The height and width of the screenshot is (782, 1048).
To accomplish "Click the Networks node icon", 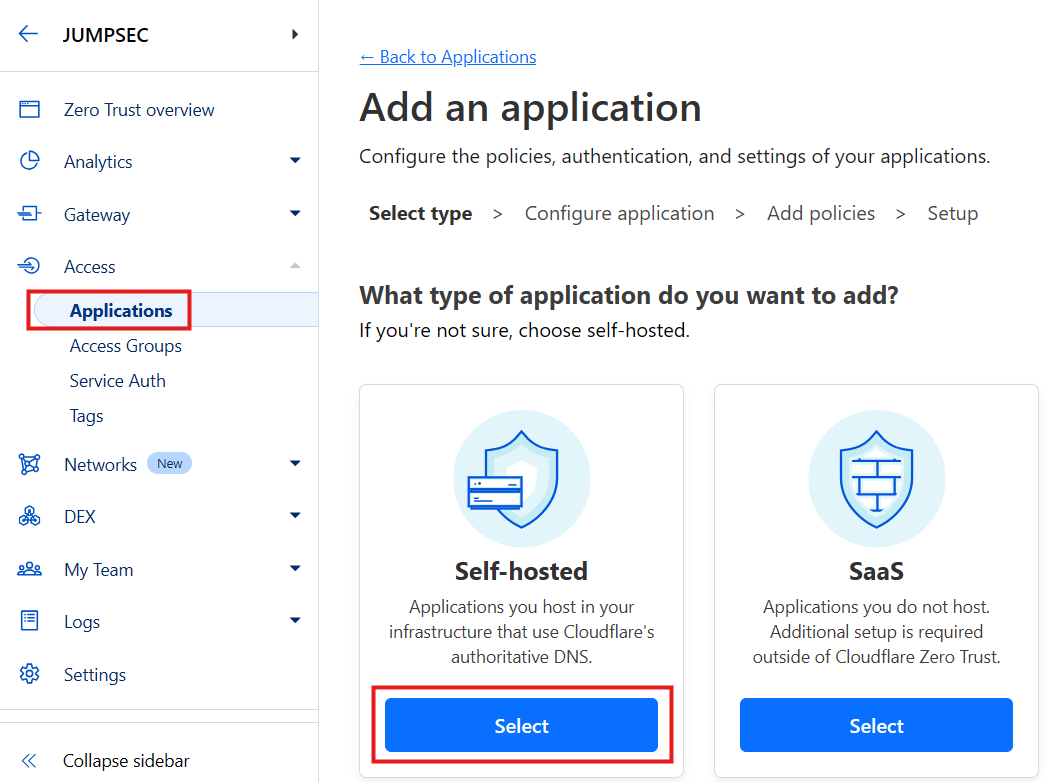I will click(x=29, y=464).
